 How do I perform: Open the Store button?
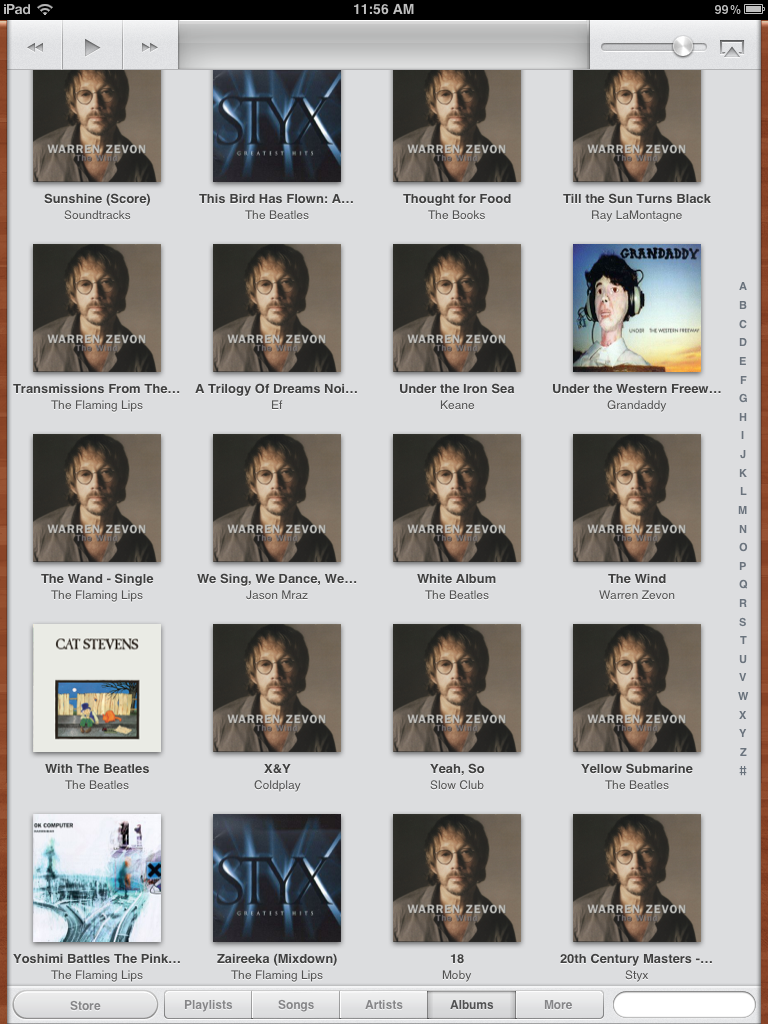coord(85,1005)
